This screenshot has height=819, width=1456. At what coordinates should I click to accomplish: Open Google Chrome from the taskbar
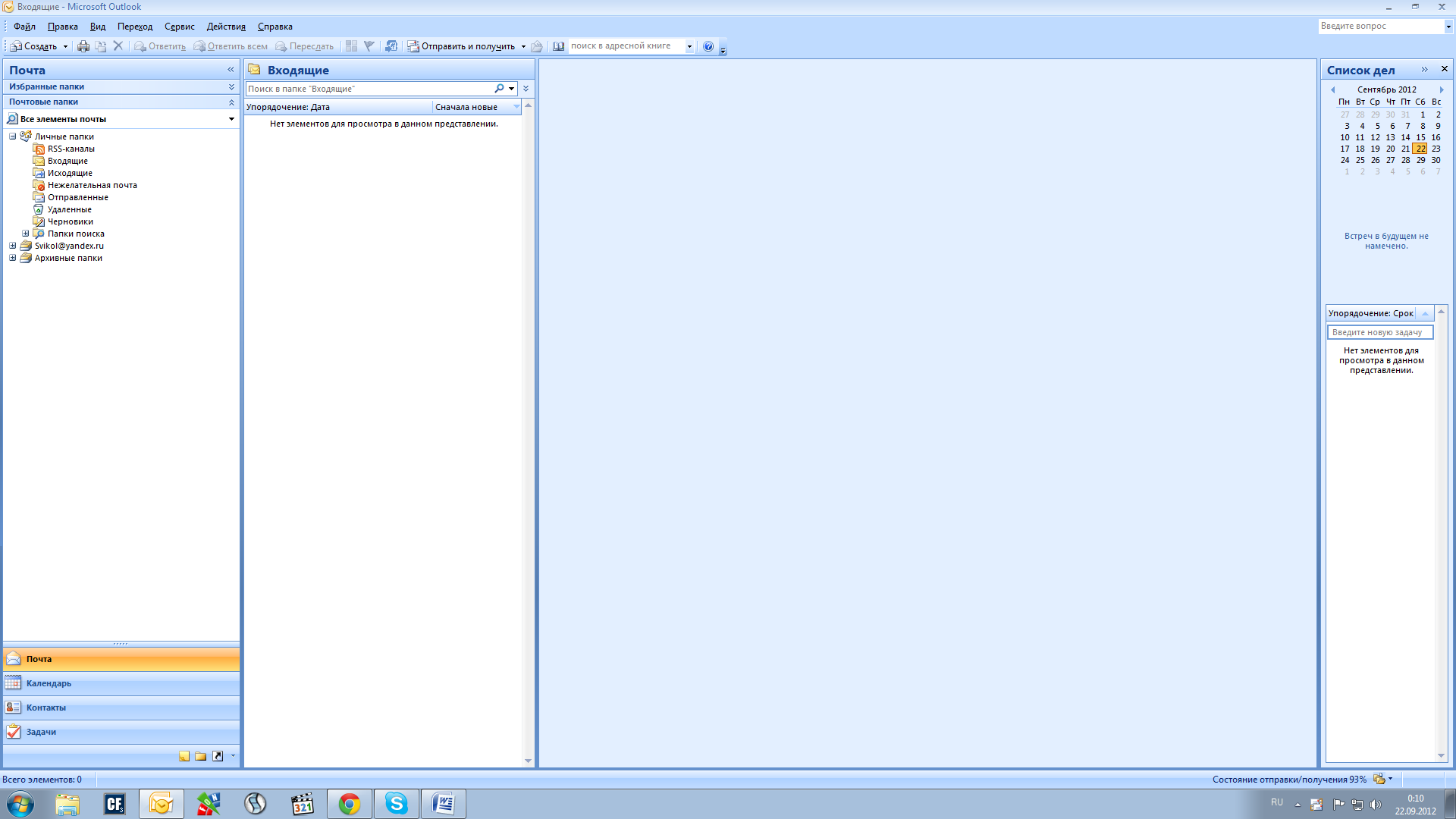(x=350, y=804)
